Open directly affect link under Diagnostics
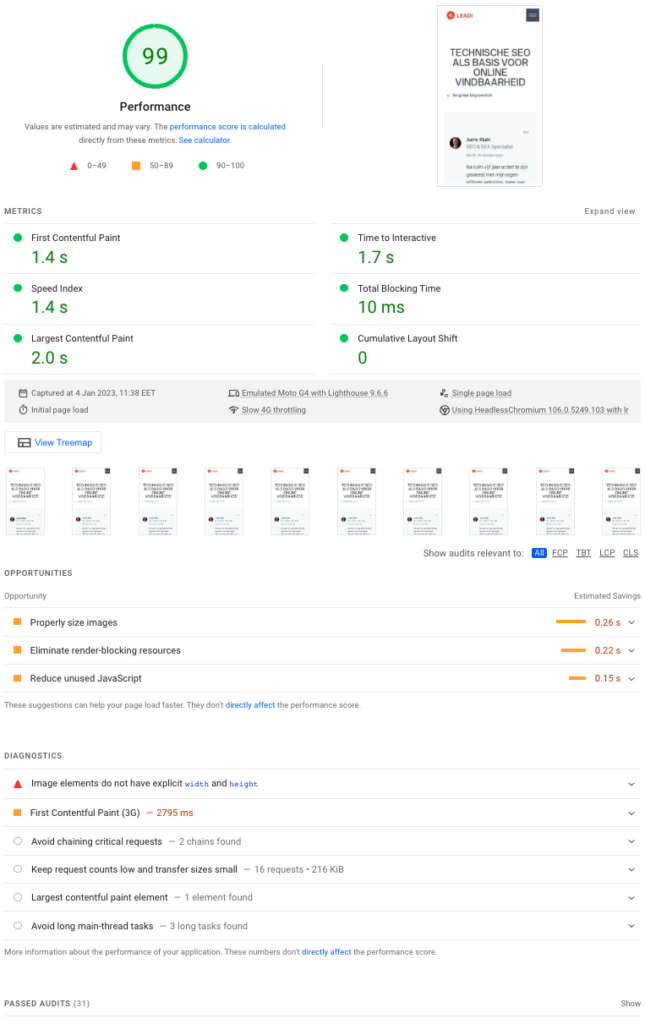Image resolution: width=645 pixels, height=1024 pixels. click(x=326, y=952)
